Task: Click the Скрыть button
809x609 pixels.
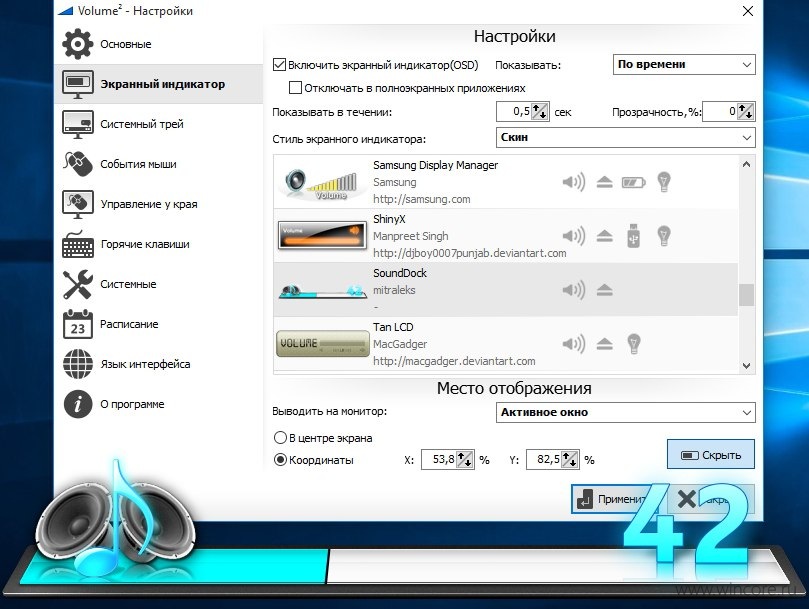Action: point(711,455)
